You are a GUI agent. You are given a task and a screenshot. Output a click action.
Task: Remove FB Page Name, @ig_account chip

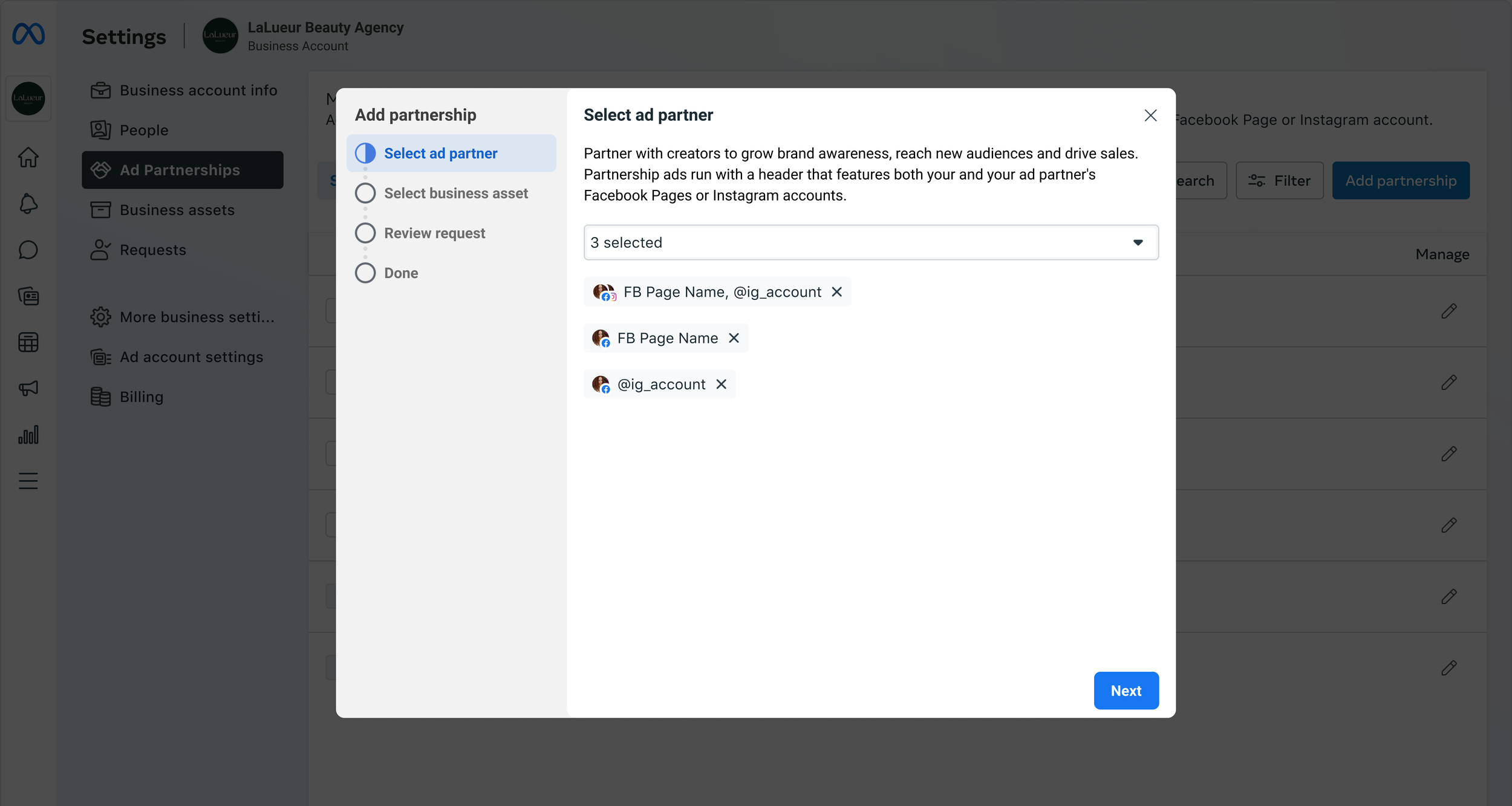(x=836, y=292)
